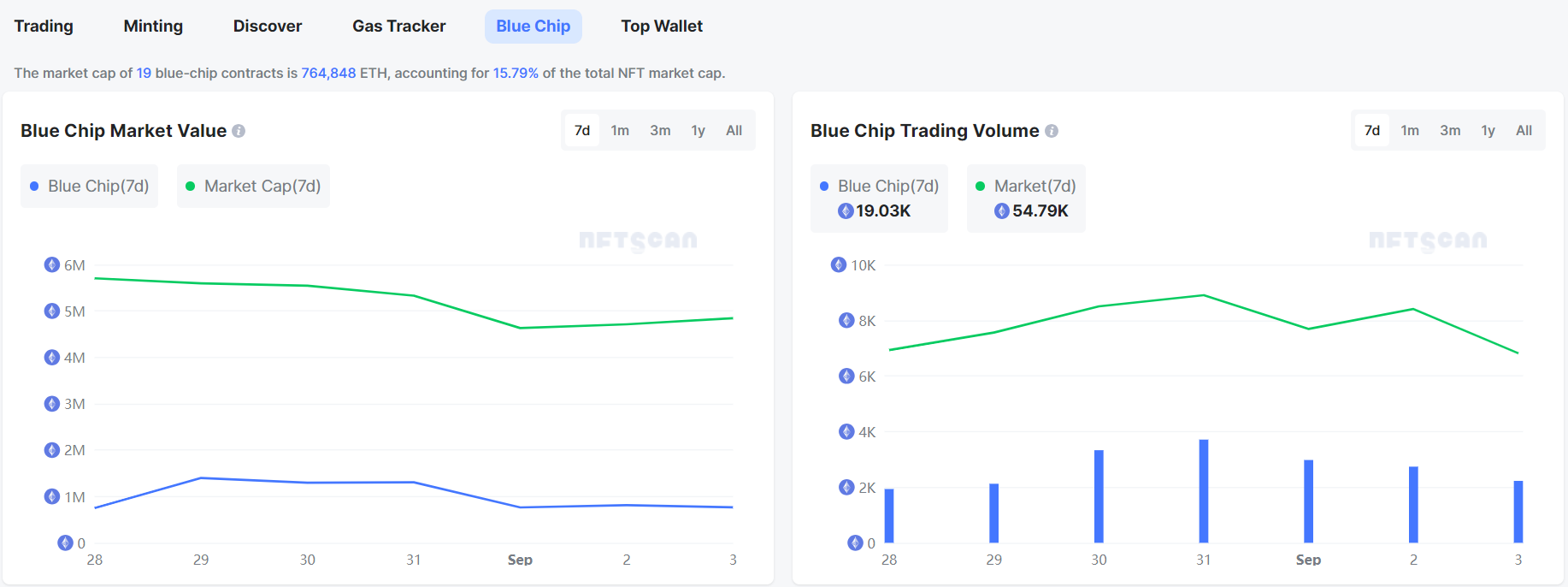
Task: Click the blue dot of Blue Chip(7d) market value legend
Action: pos(34,187)
